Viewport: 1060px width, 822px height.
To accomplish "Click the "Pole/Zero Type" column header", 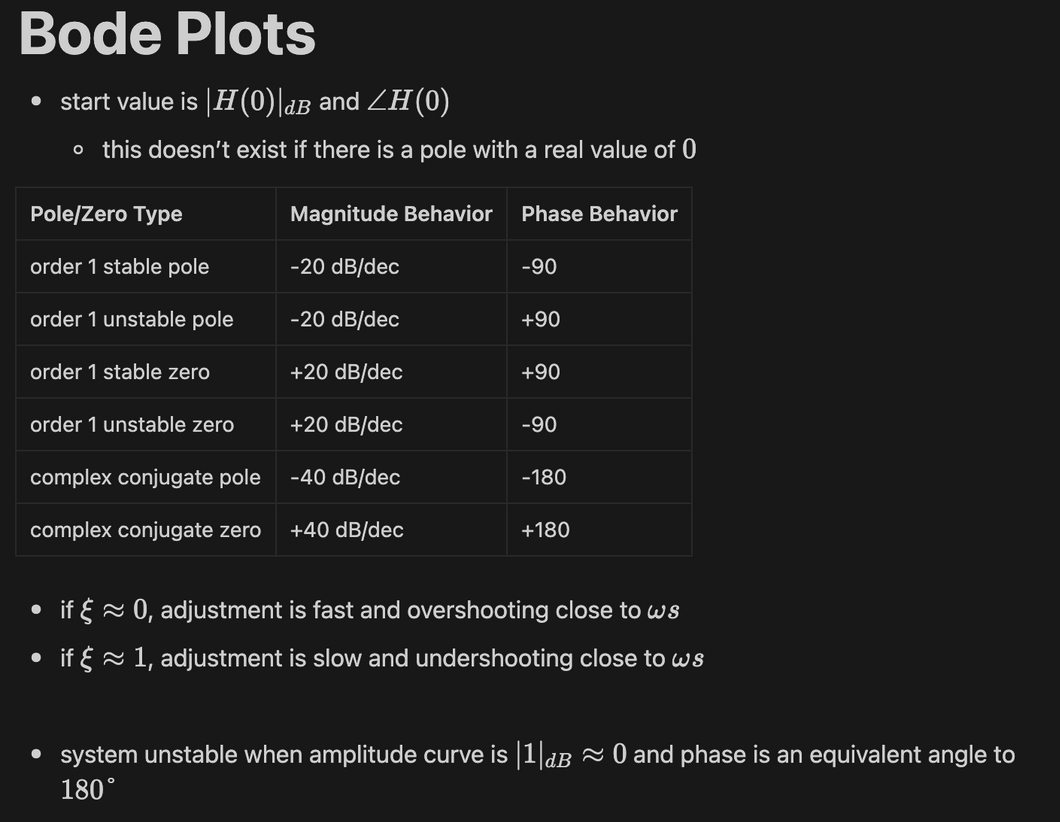I will (106, 214).
